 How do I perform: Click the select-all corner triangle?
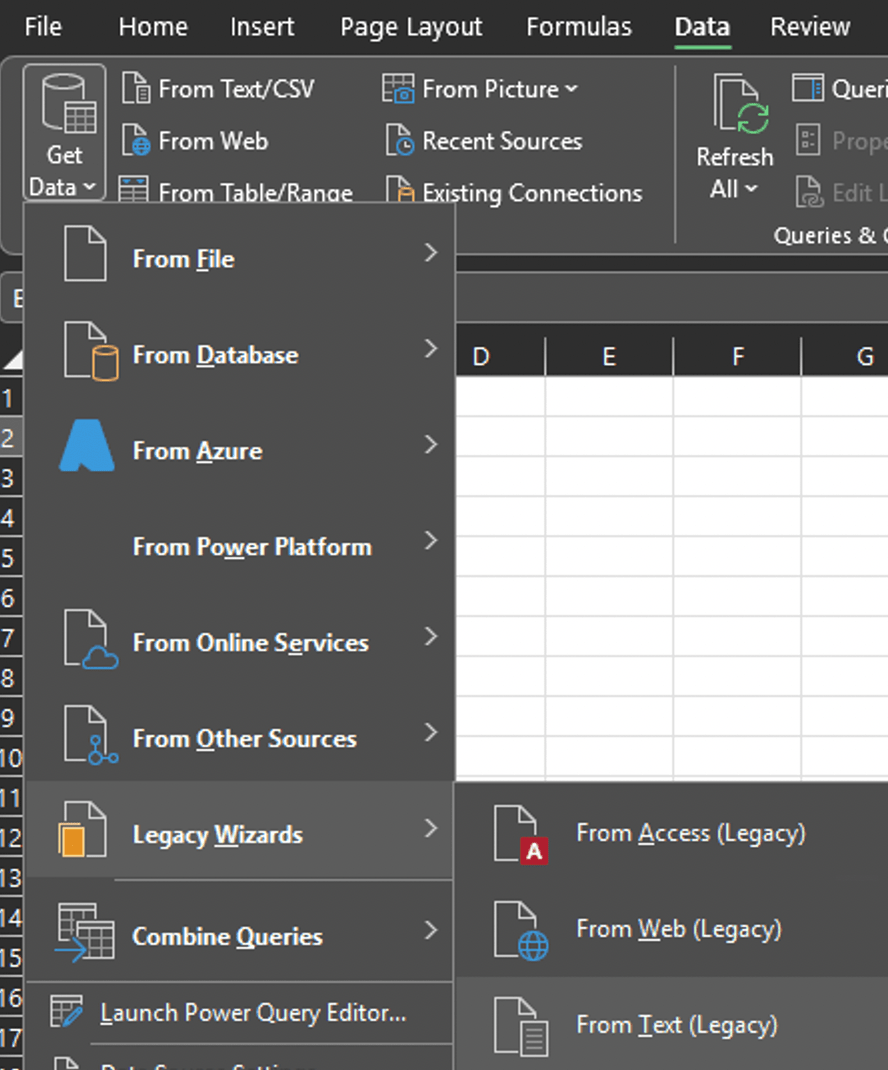12,359
